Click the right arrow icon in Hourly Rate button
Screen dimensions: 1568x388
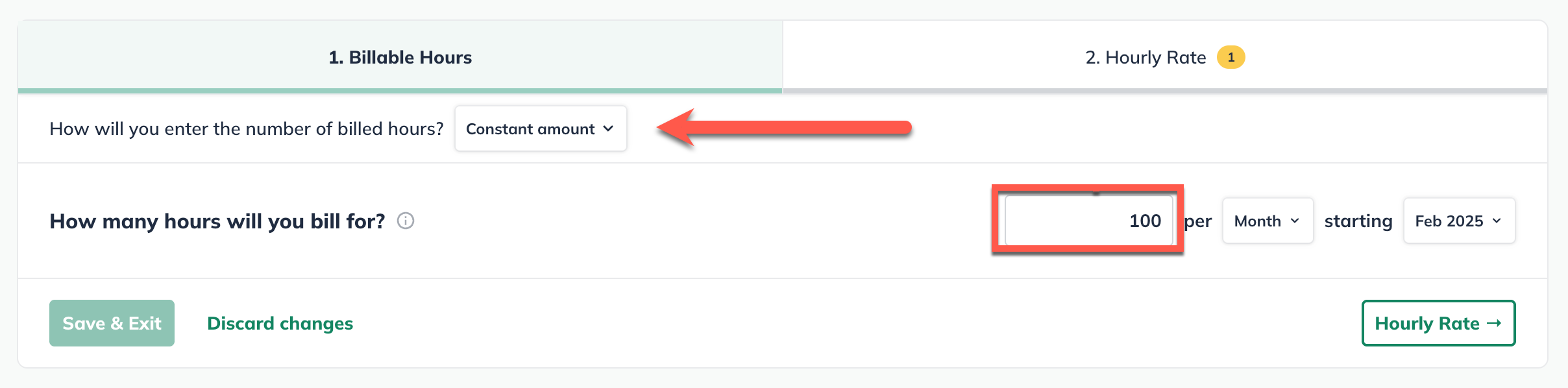1494,323
